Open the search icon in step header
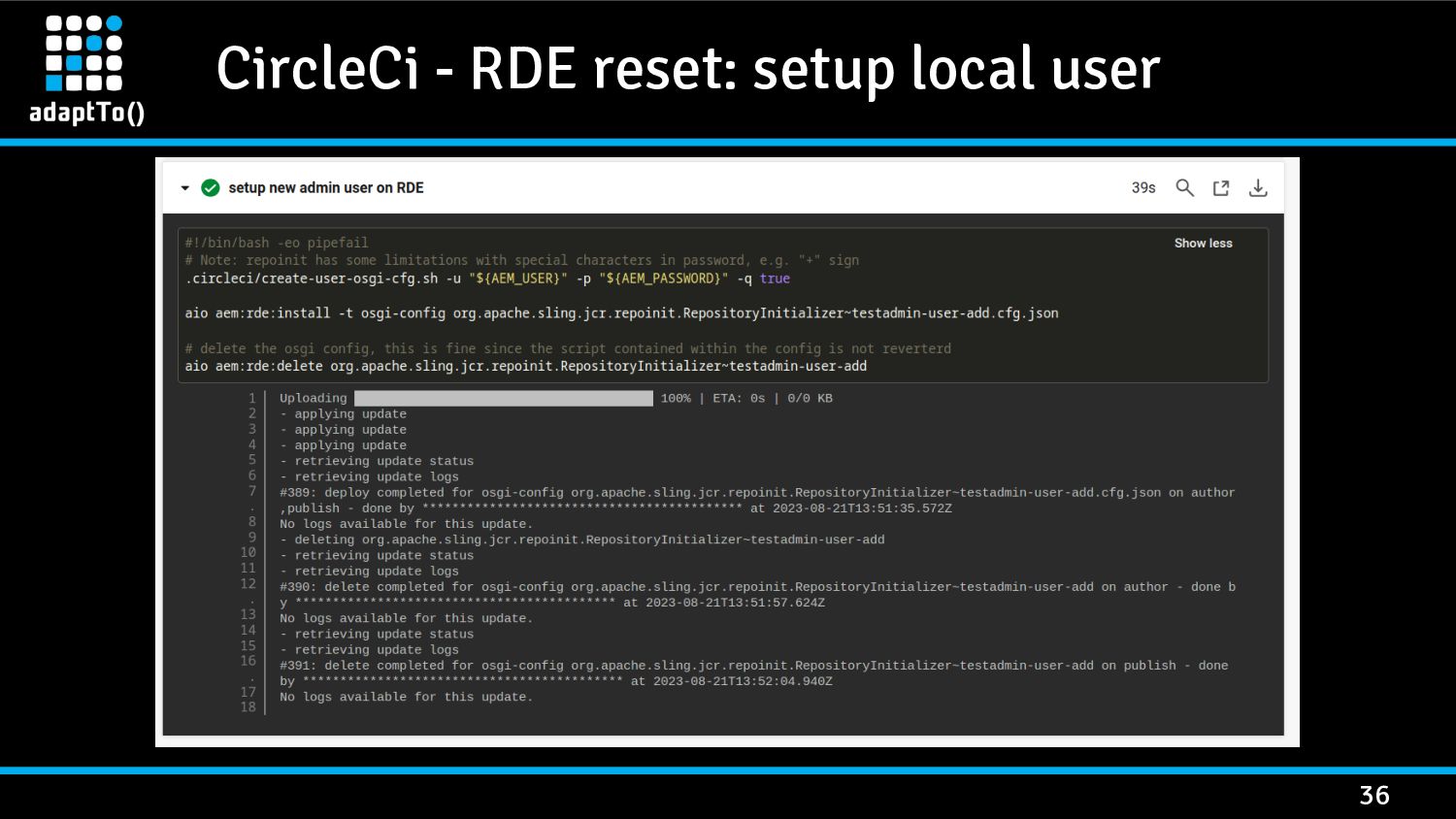Image resolution: width=1456 pixels, height=819 pixels. click(1184, 187)
